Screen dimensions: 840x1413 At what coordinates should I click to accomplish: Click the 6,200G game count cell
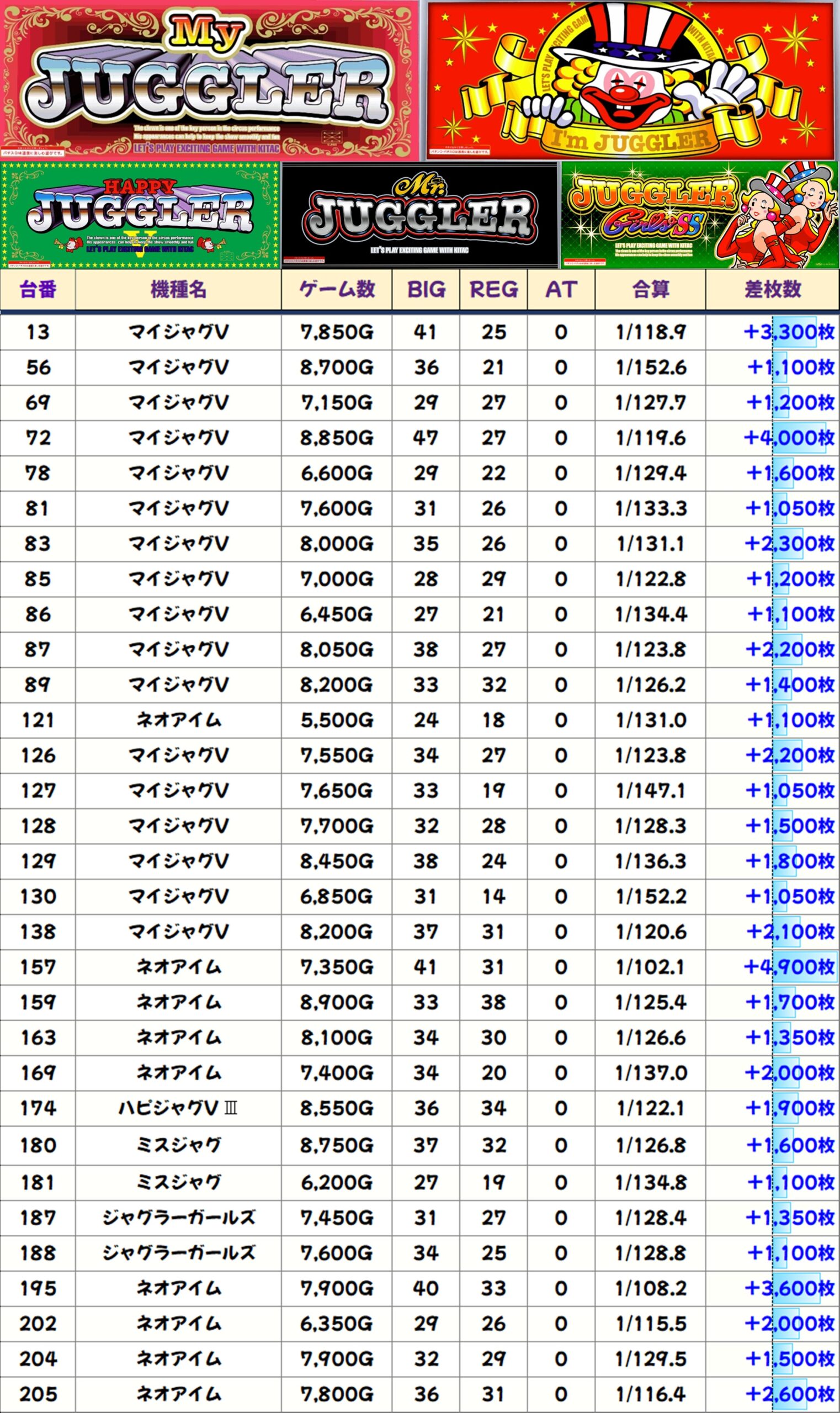[337, 1183]
